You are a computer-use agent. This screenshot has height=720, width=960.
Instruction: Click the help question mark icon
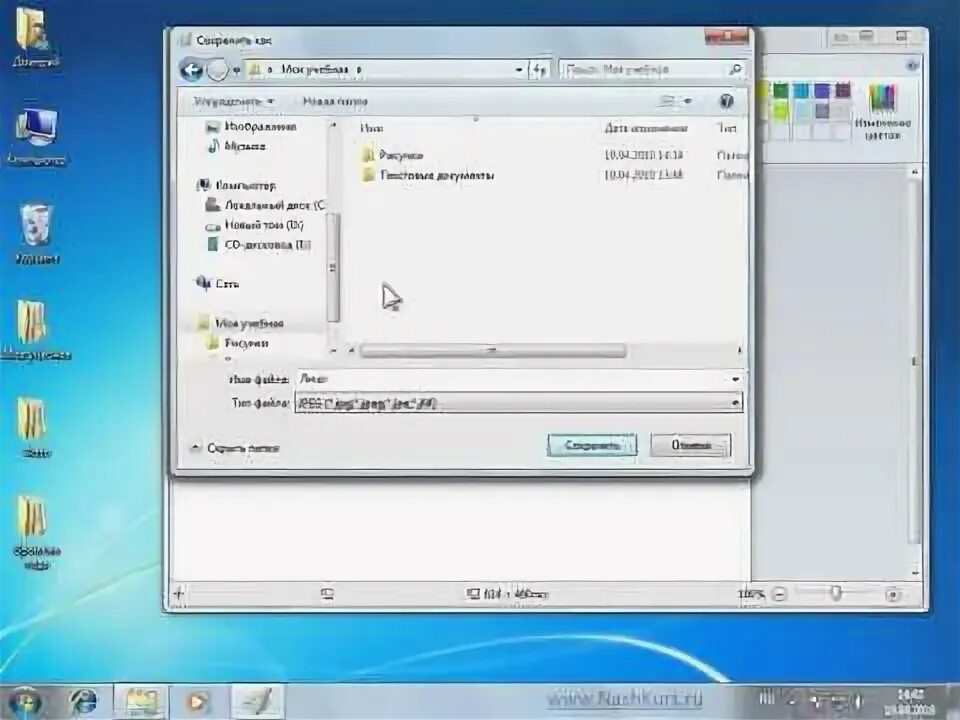point(726,102)
